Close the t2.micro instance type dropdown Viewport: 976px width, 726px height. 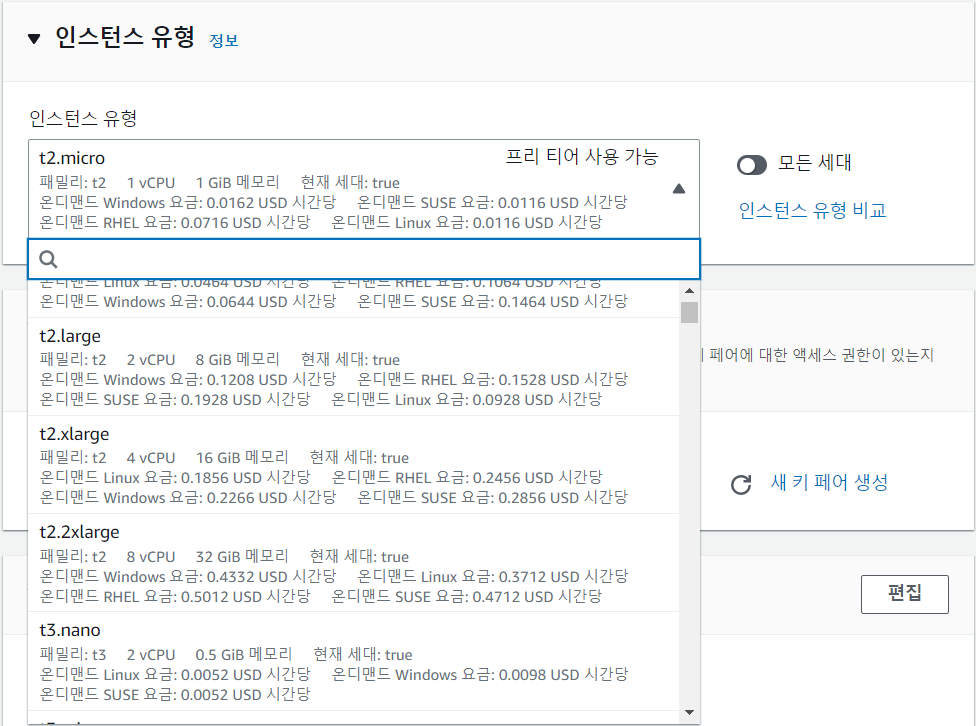pyautogui.click(x=364, y=189)
